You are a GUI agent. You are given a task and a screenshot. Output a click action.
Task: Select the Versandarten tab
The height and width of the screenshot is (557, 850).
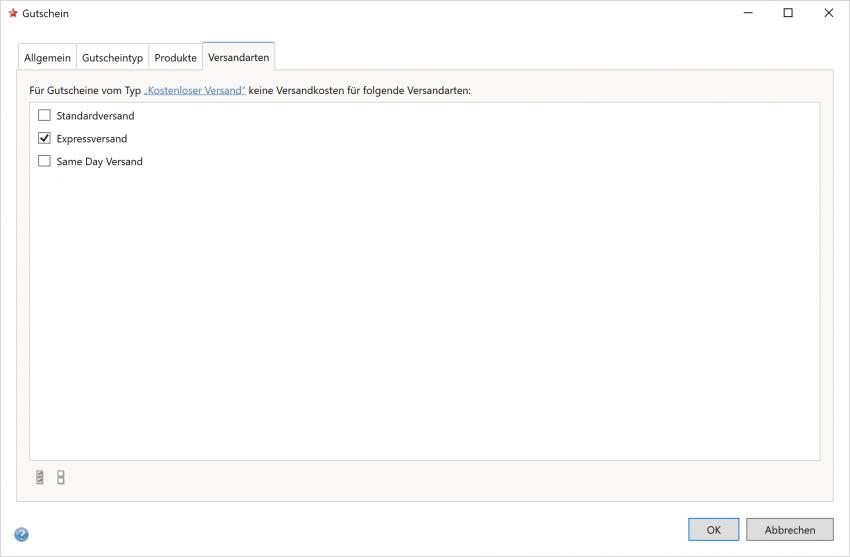click(x=238, y=57)
